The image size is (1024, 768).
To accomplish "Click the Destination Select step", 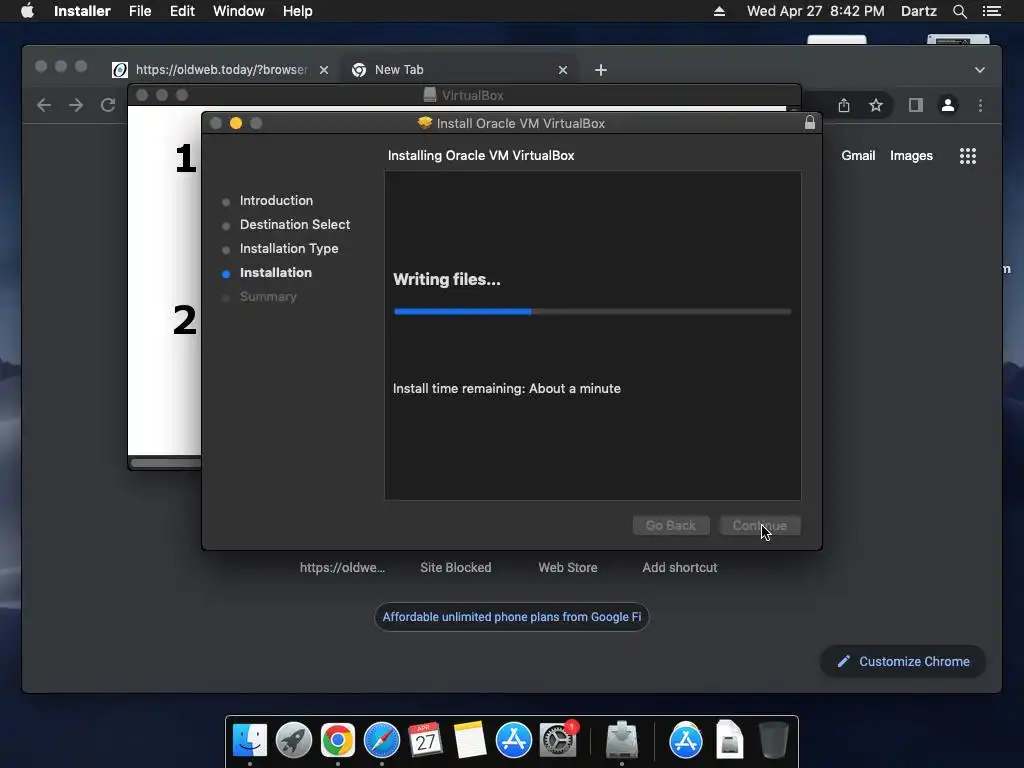I will (295, 225).
